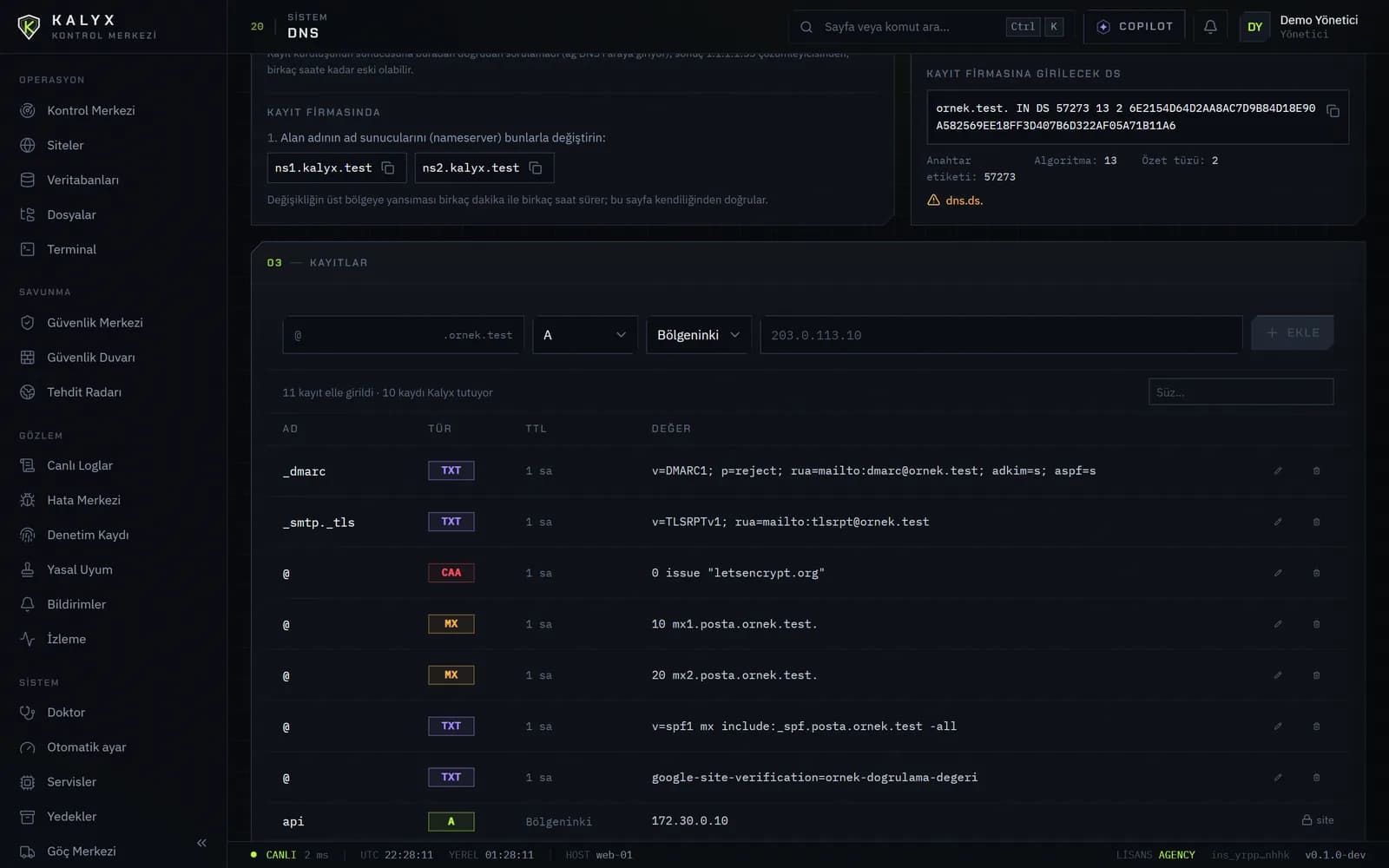Delete the _dmarc TXT record

coord(1316,471)
